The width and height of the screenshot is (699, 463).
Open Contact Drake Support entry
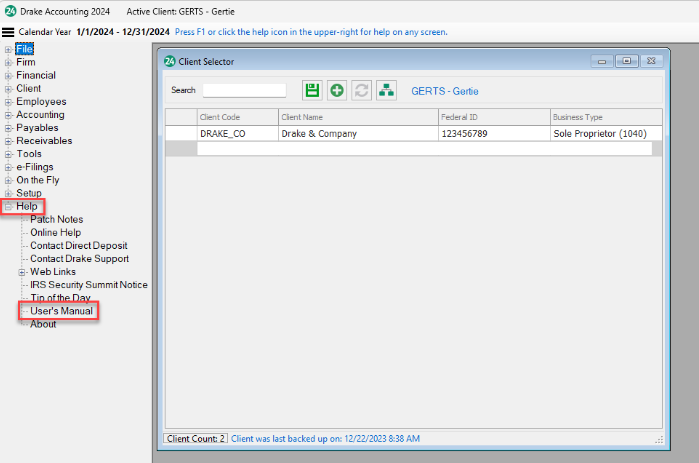80,259
